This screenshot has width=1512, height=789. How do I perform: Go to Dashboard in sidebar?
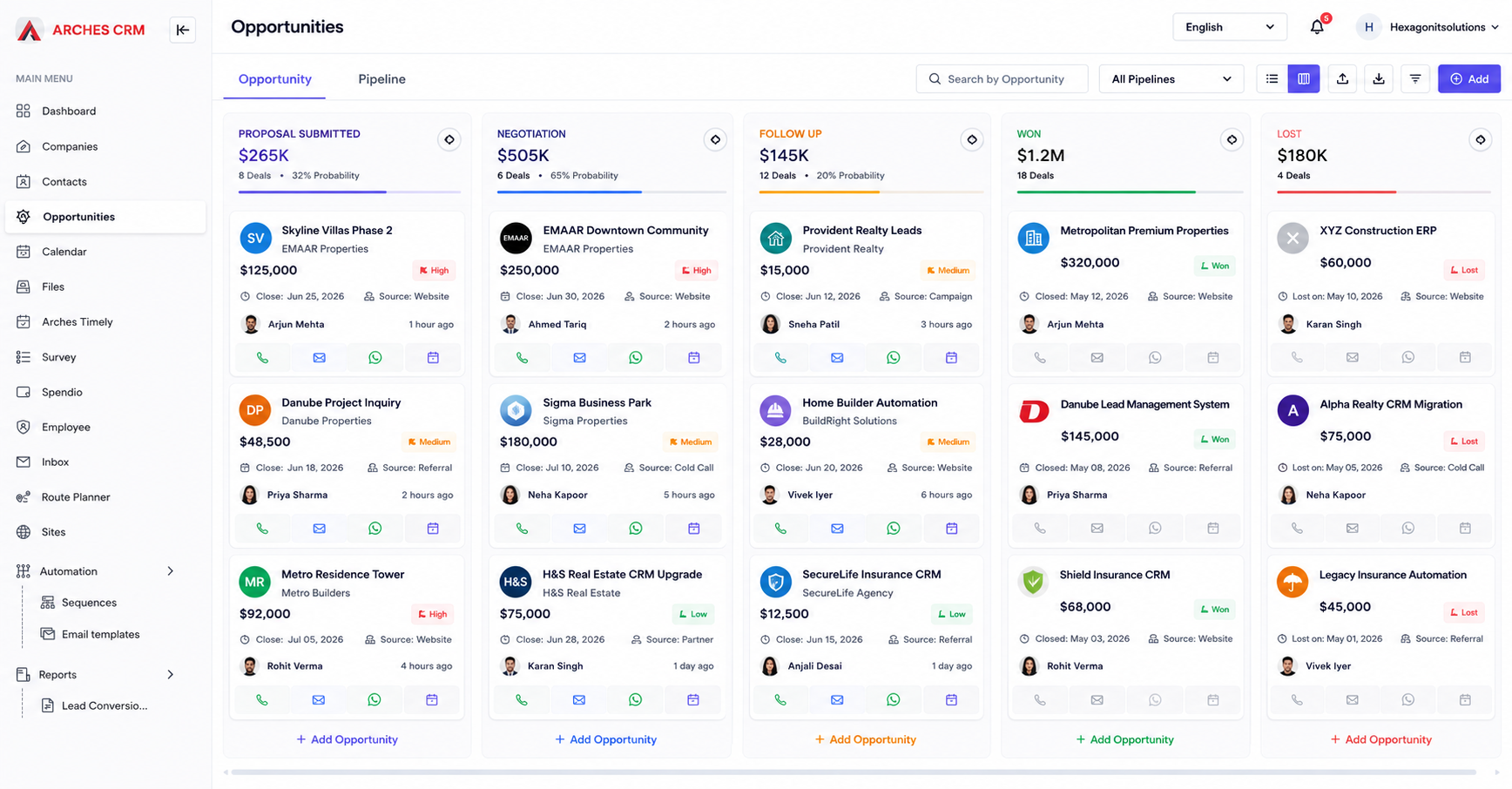click(105, 111)
